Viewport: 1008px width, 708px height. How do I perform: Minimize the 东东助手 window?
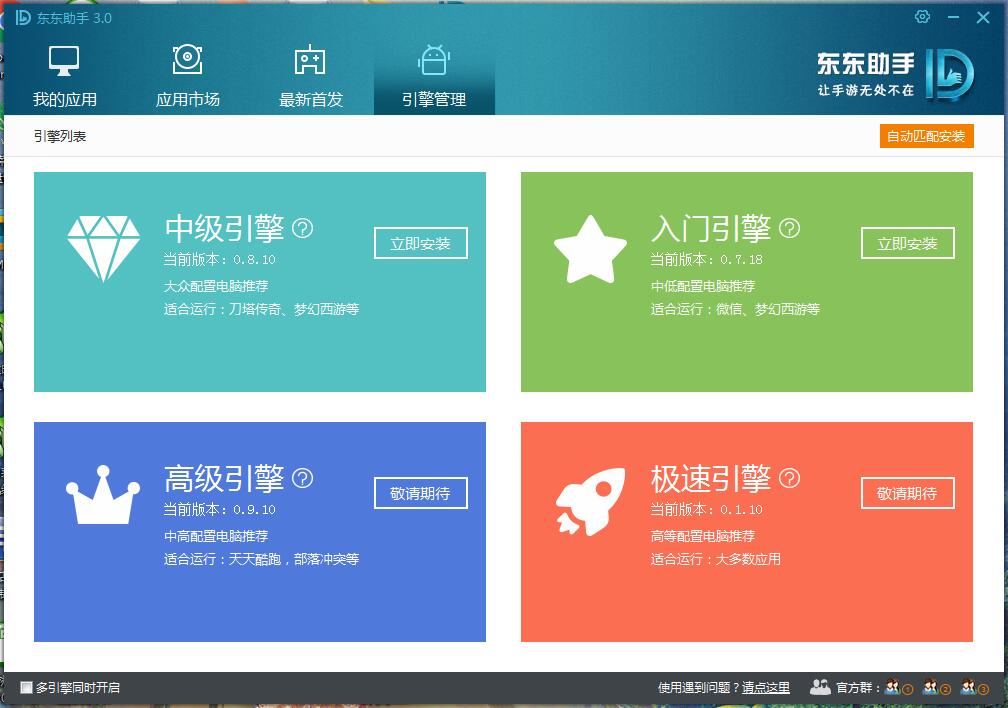coord(953,17)
